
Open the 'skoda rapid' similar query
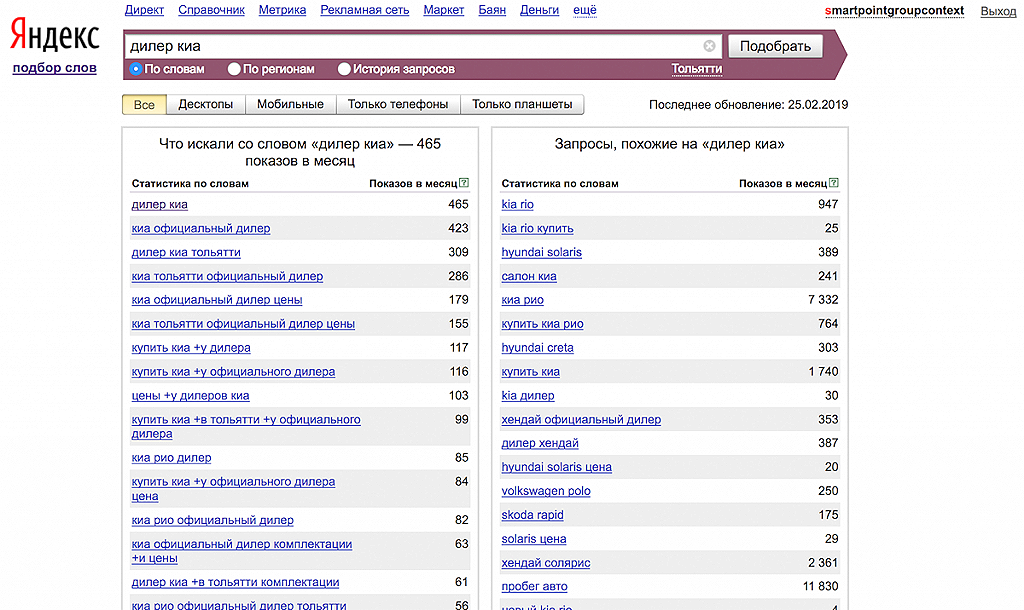pyautogui.click(x=532, y=515)
